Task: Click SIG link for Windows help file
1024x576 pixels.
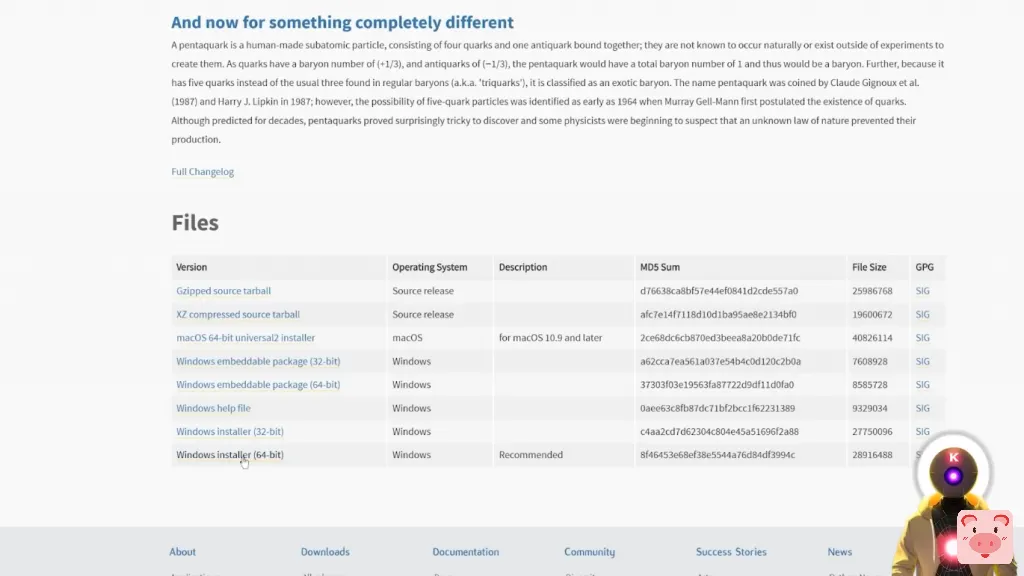Action: point(922,408)
